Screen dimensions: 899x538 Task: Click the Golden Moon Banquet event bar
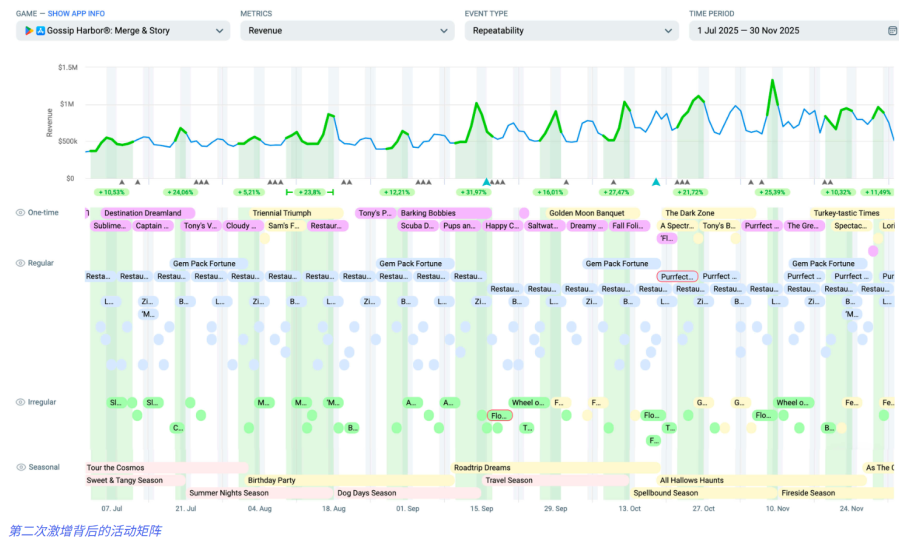click(587, 213)
